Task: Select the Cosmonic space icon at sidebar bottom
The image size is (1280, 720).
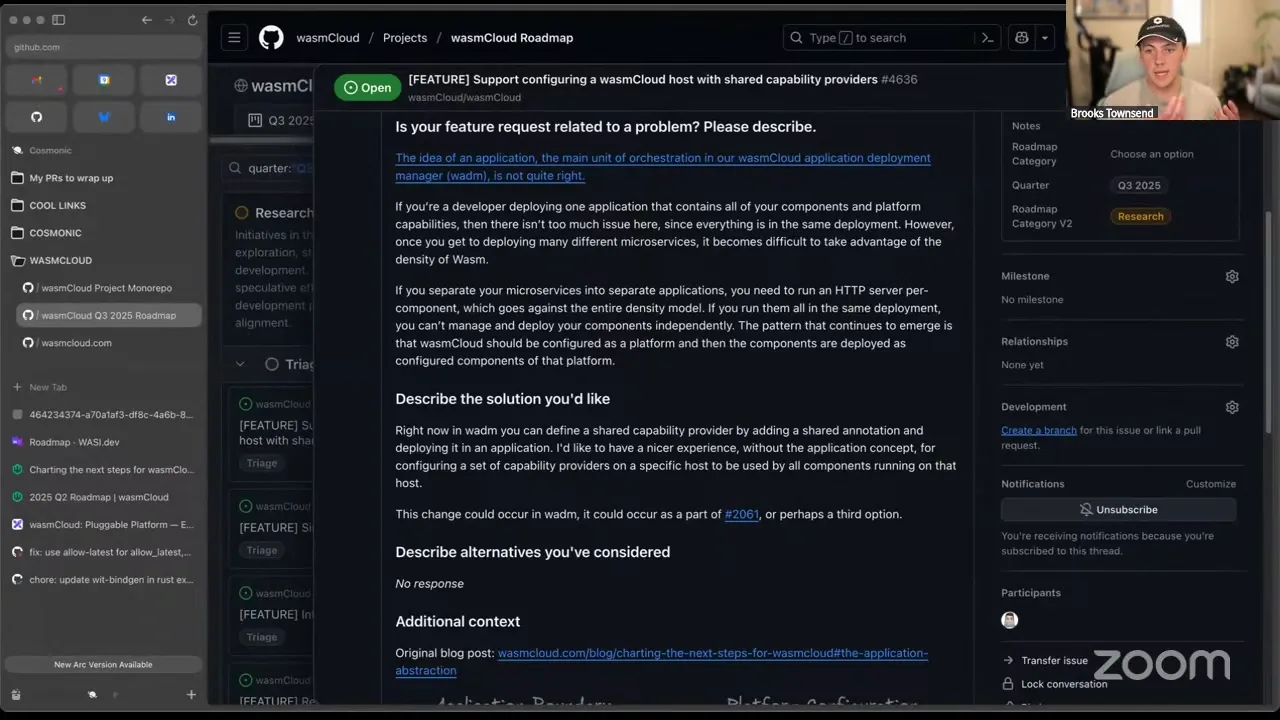Action: click(x=92, y=694)
